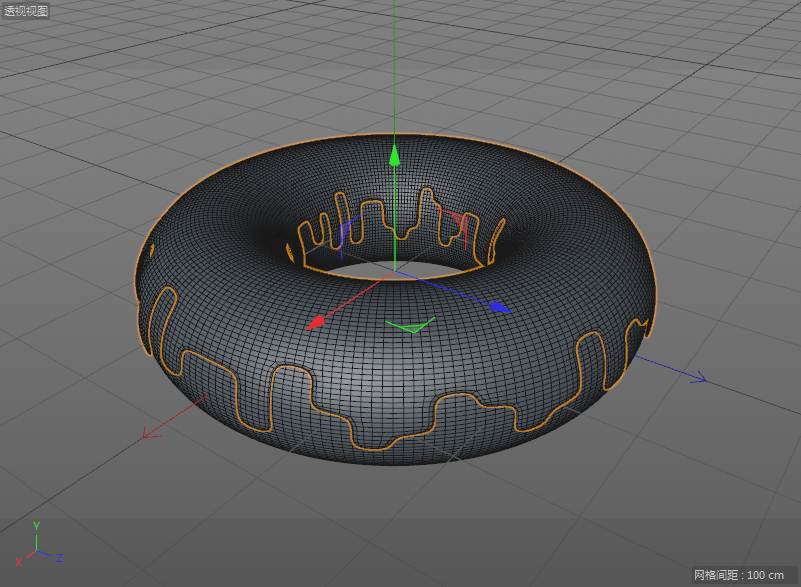Click the thin red axis arrow left of the torus
Image resolution: width=801 pixels, height=587 pixels.
pos(150,432)
